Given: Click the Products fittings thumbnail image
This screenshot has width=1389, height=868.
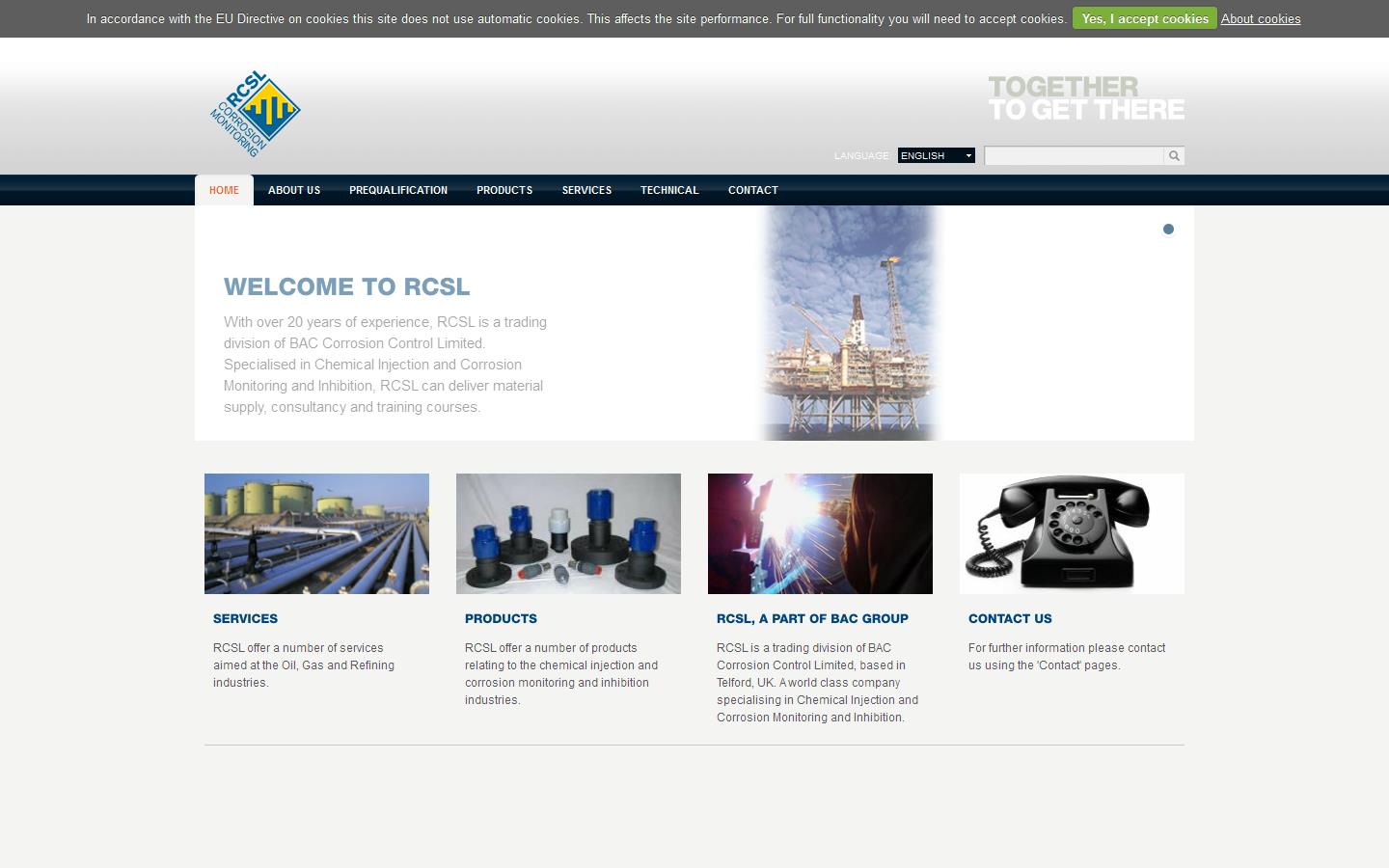Looking at the screenshot, I should tap(568, 533).
